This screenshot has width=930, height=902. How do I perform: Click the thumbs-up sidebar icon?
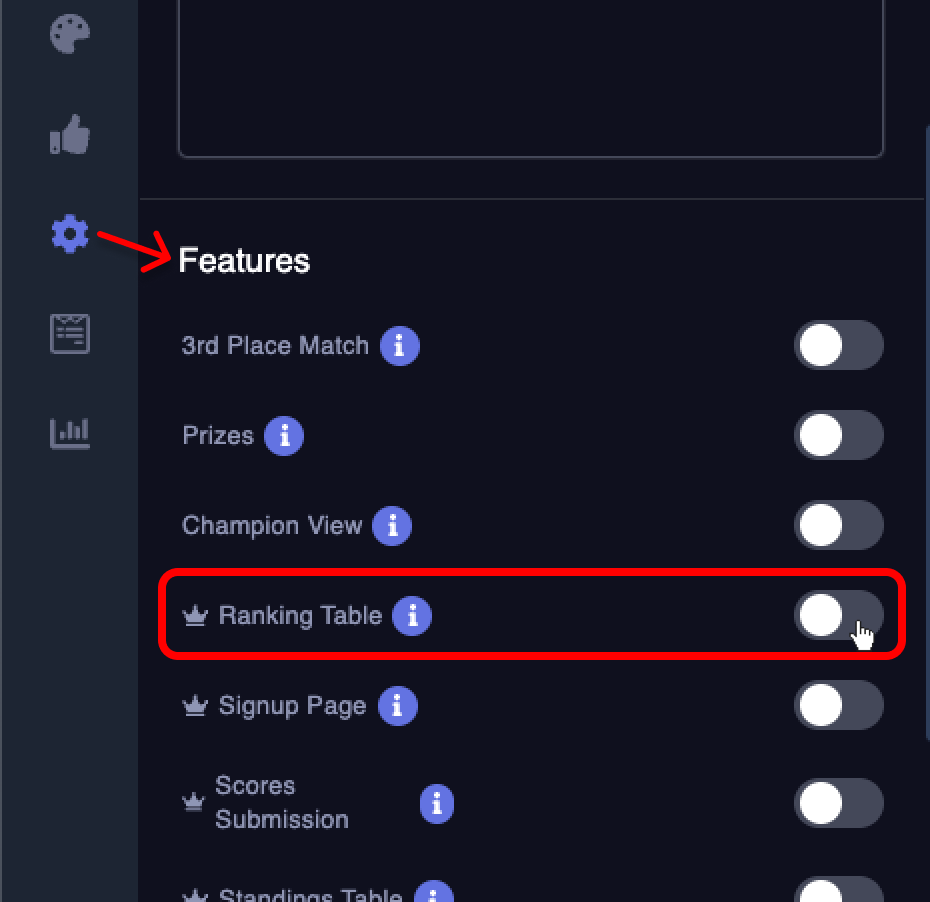coord(70,135)
